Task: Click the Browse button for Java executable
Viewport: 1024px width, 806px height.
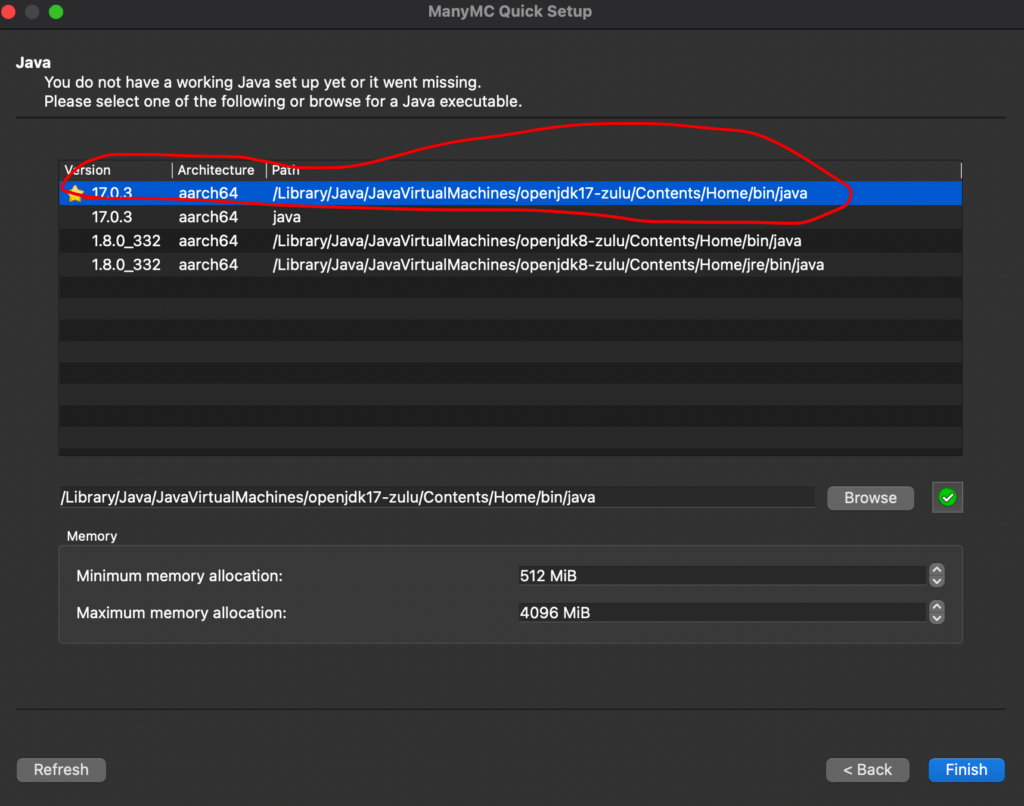Action: [x=870, y=498]
